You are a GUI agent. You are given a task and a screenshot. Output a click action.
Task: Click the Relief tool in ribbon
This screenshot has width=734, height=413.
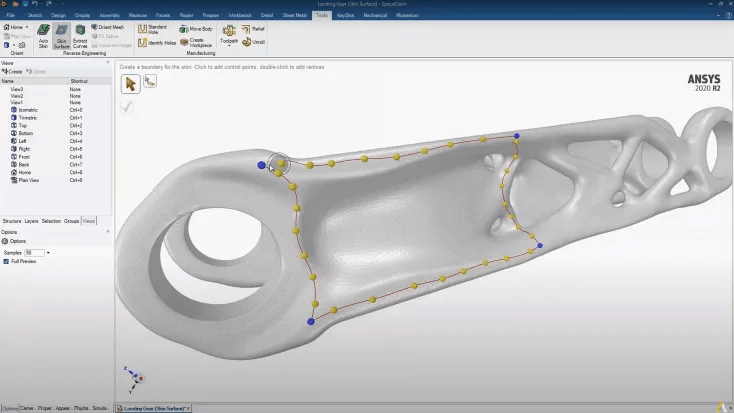pos(254,29)
